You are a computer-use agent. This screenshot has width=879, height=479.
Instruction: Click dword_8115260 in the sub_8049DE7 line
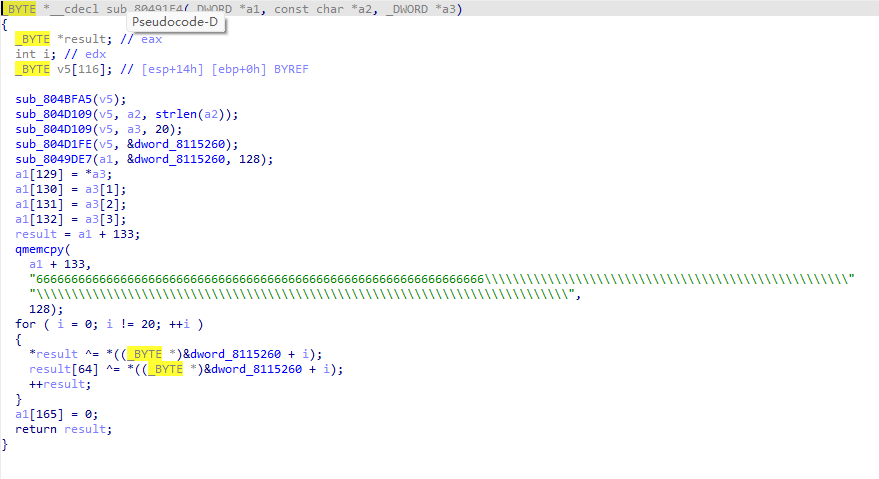(x=179, y=159)
